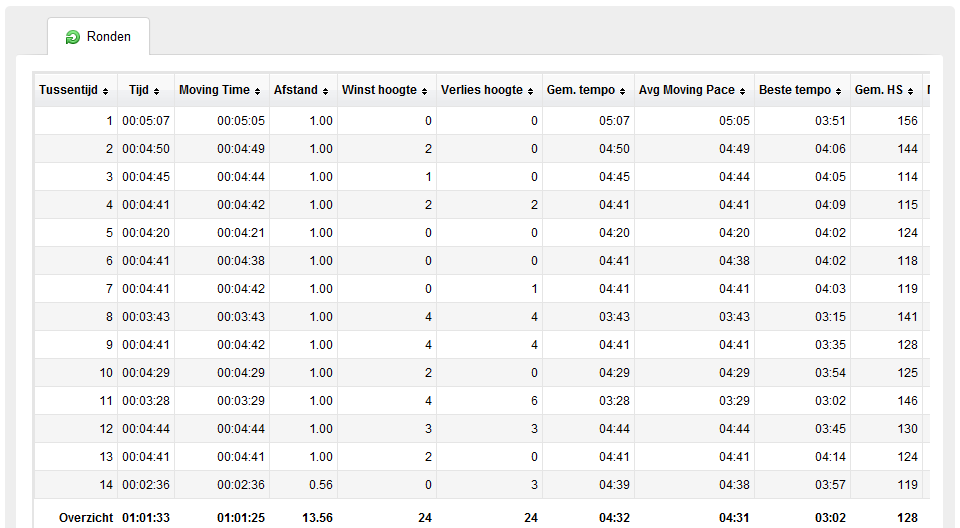Select lap 8 time 00:03:43

[146, 317]
